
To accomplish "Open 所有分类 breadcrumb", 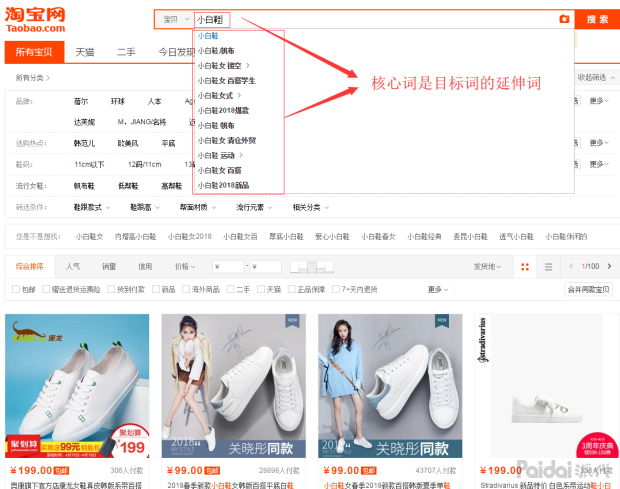I will point(33,78).
